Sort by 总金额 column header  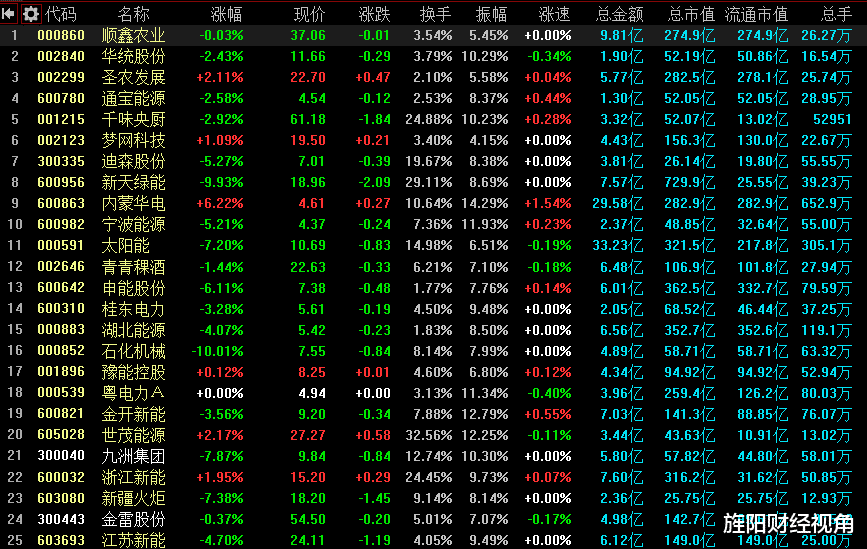[620, 14]
